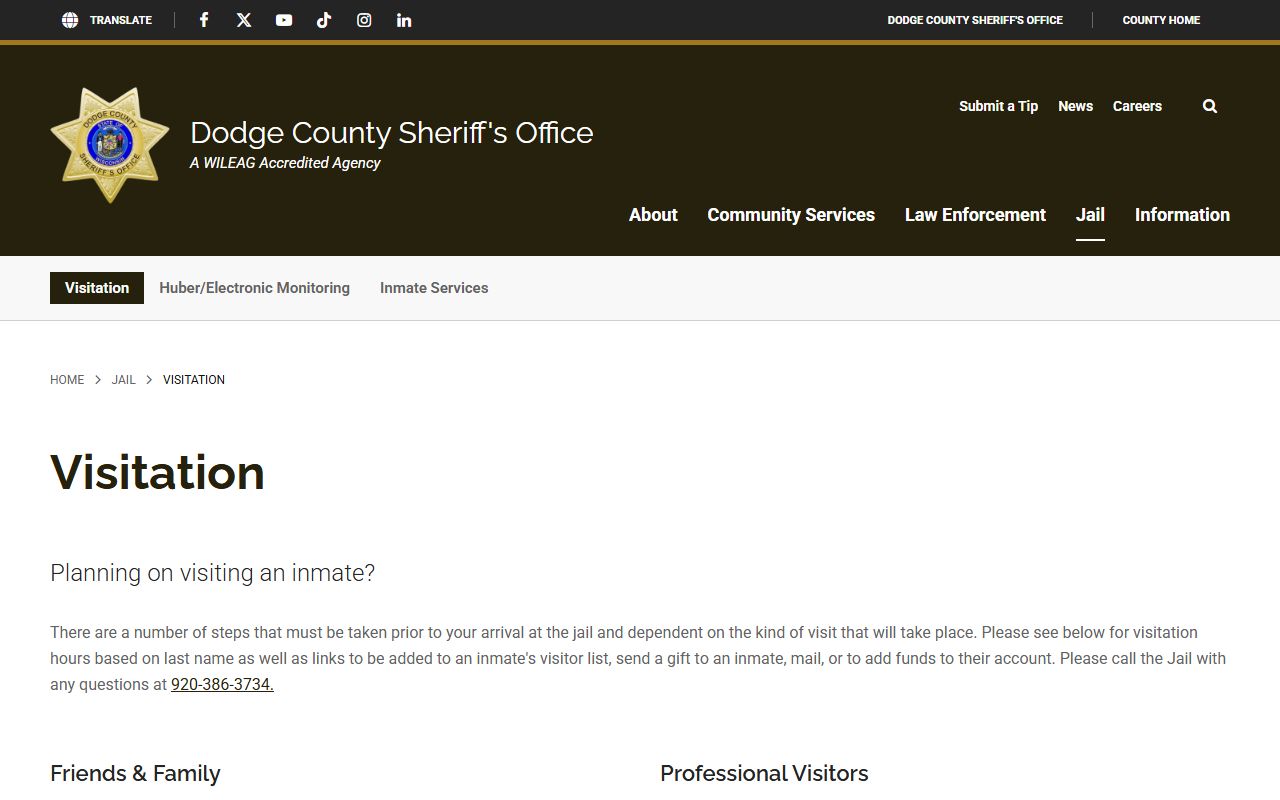1280x800 pixels.
Task: Click the globe Translate icon
Action: [x=70, y=20]
